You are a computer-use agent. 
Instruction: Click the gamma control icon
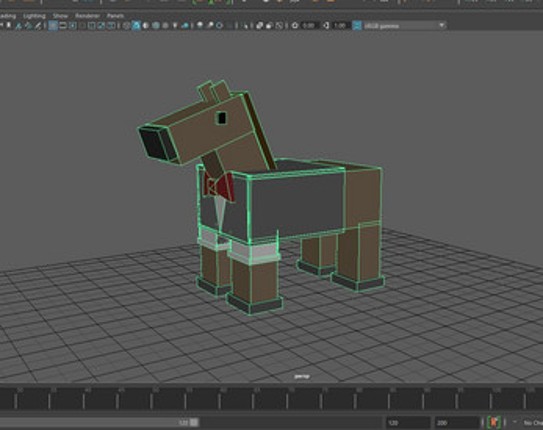pyautogui.click(x=326, y=26)
